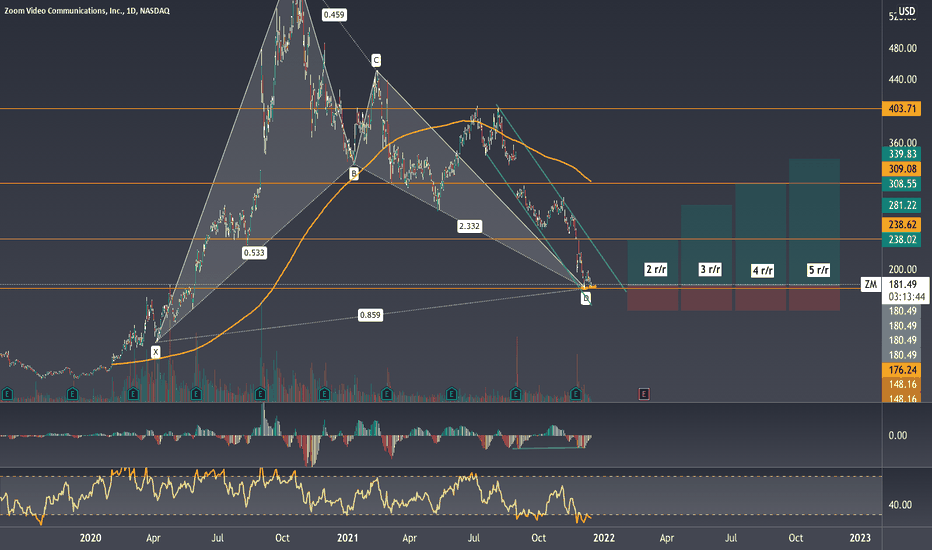Click the 2022 label on time axis
The image size is (932, 550).
pyautogui.click(x=604, y=538)
